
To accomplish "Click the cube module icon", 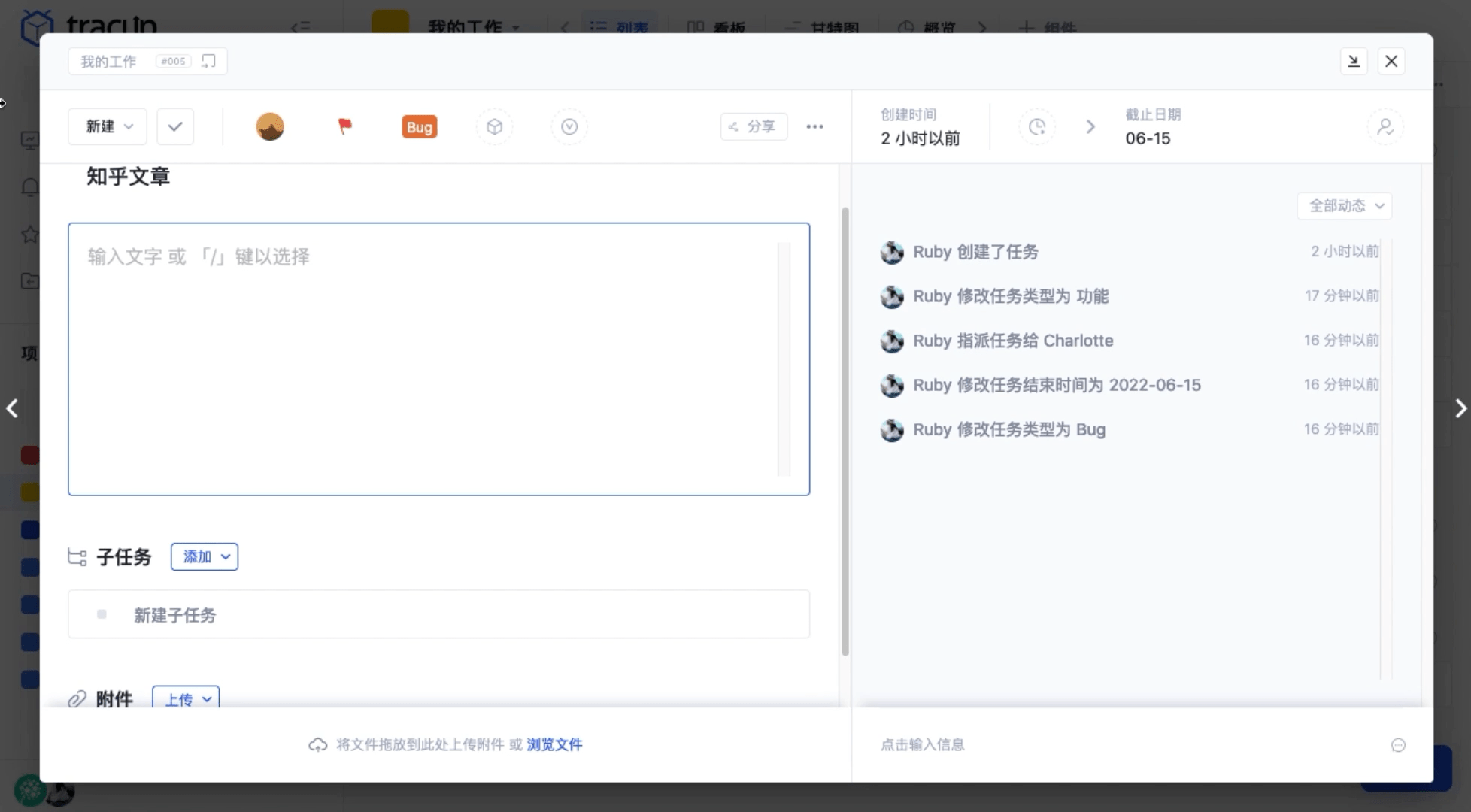I will [494, 126].
